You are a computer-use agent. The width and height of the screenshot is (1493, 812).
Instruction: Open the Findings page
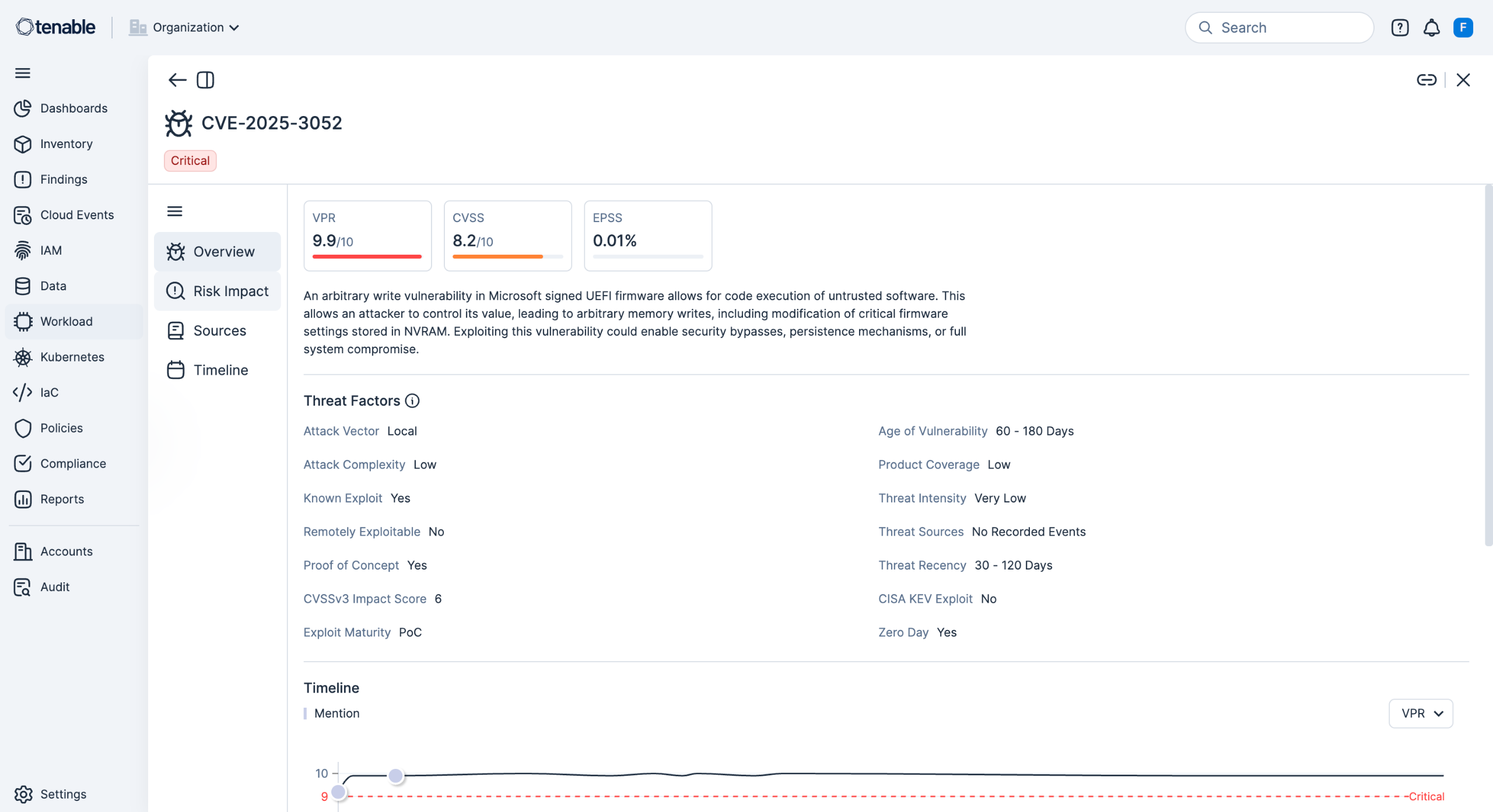tap(64, 180)
